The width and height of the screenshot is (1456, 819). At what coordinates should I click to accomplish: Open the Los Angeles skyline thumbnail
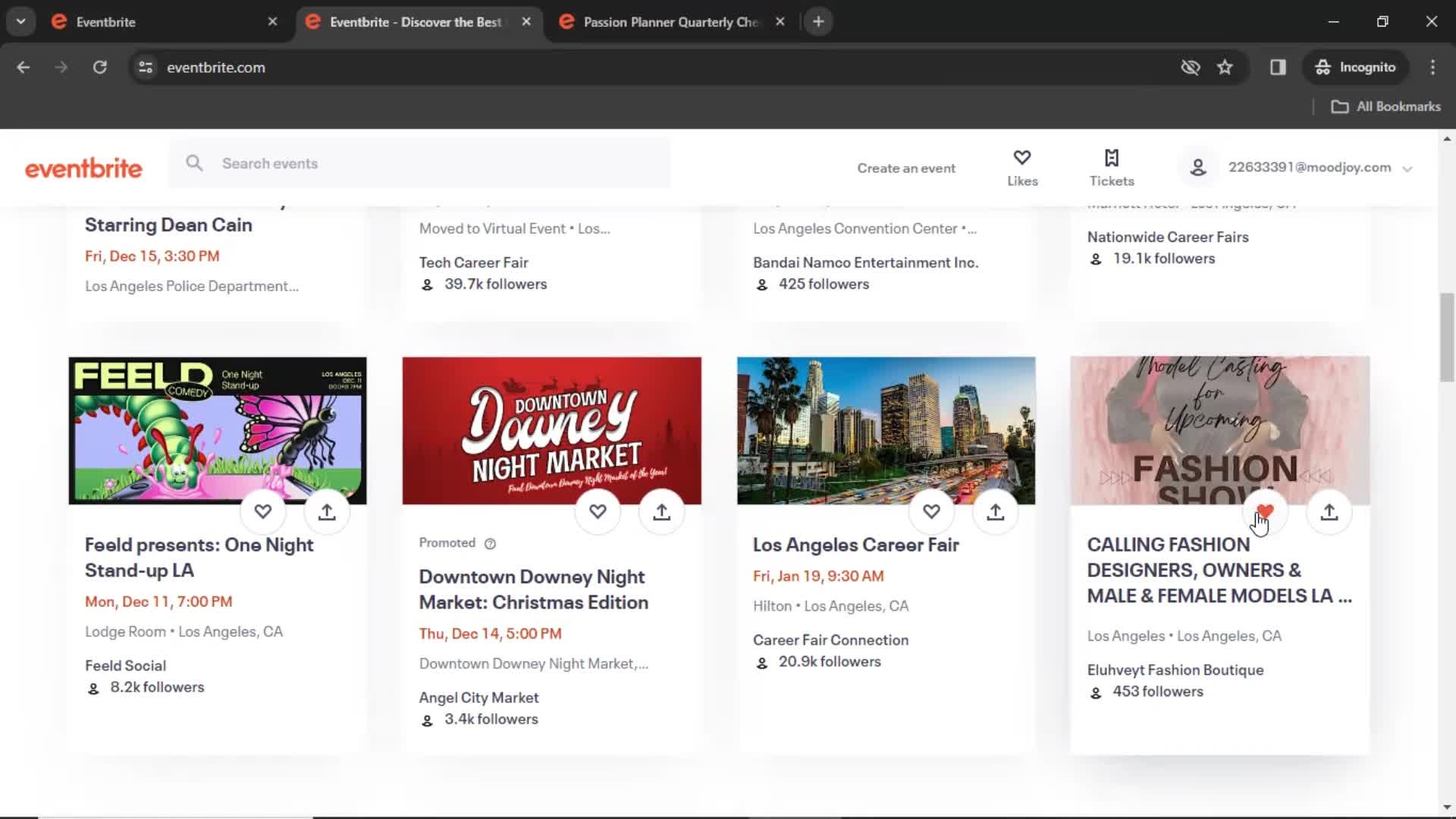886,430
